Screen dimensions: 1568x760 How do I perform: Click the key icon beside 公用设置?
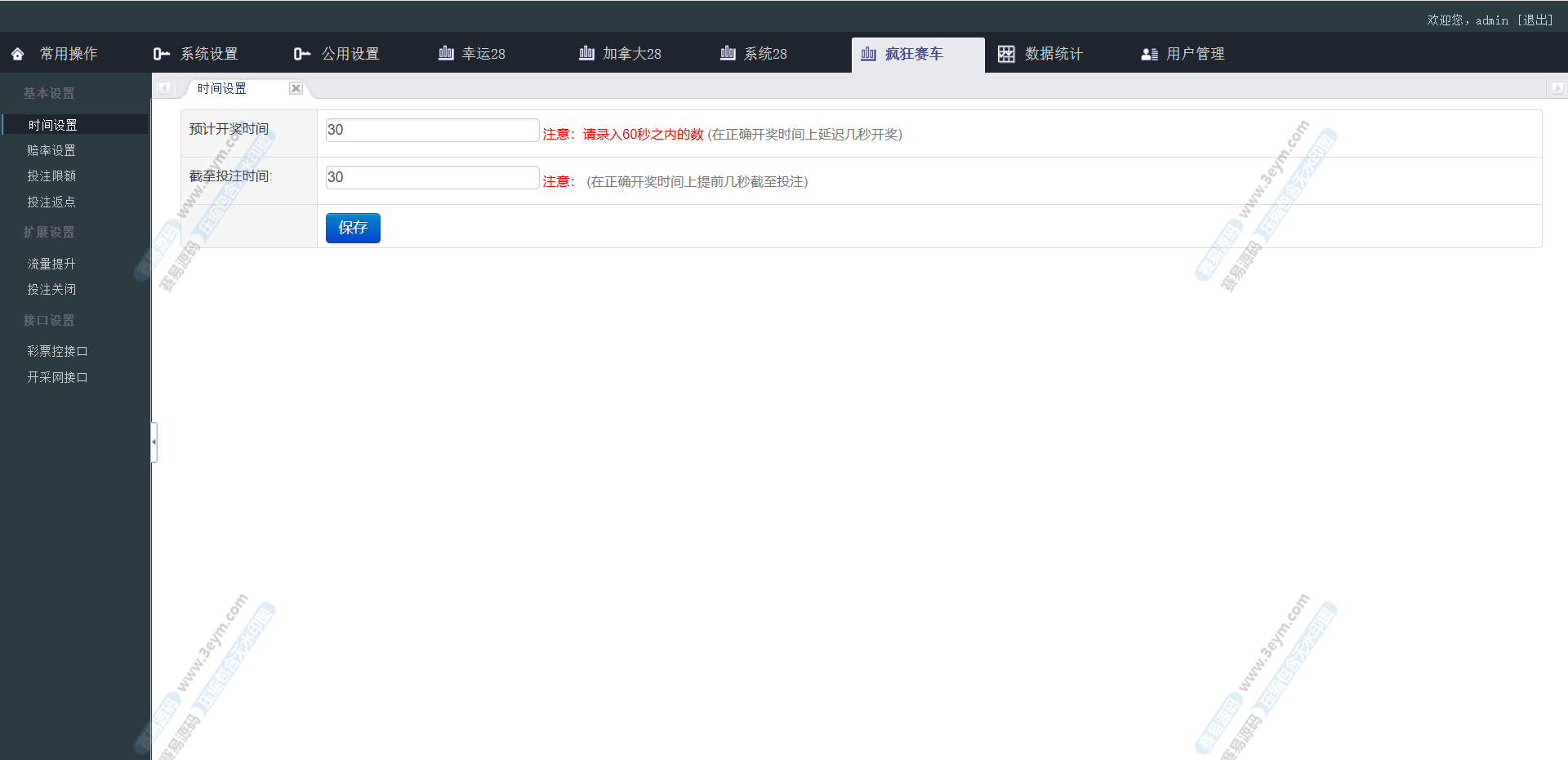302,54
